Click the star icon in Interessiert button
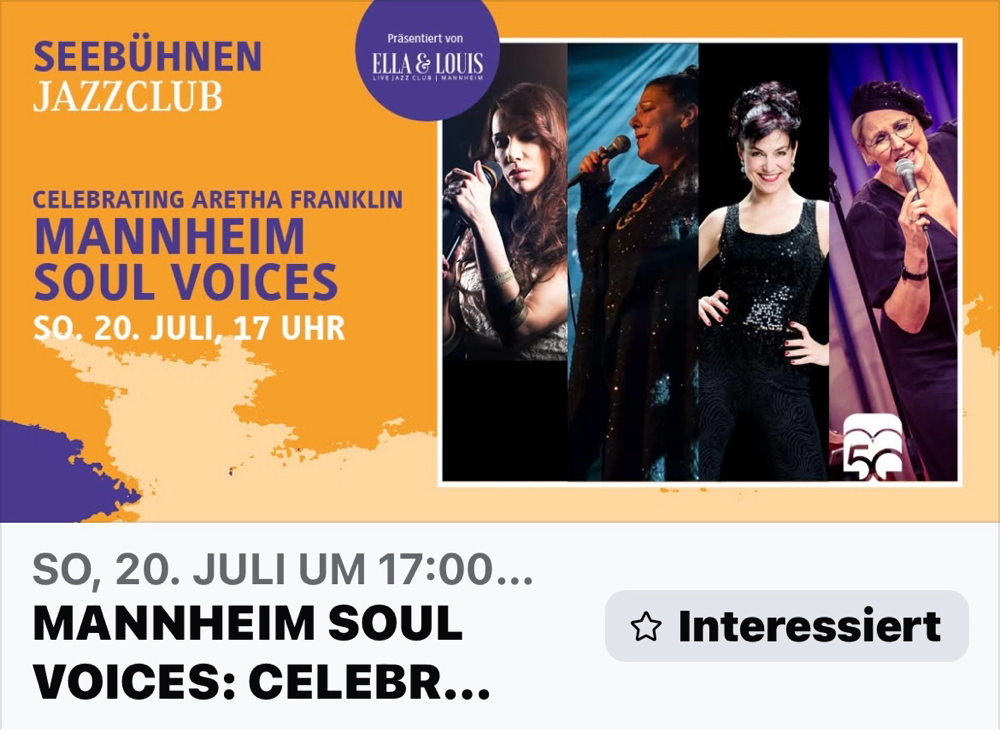 tap(645, 626)
